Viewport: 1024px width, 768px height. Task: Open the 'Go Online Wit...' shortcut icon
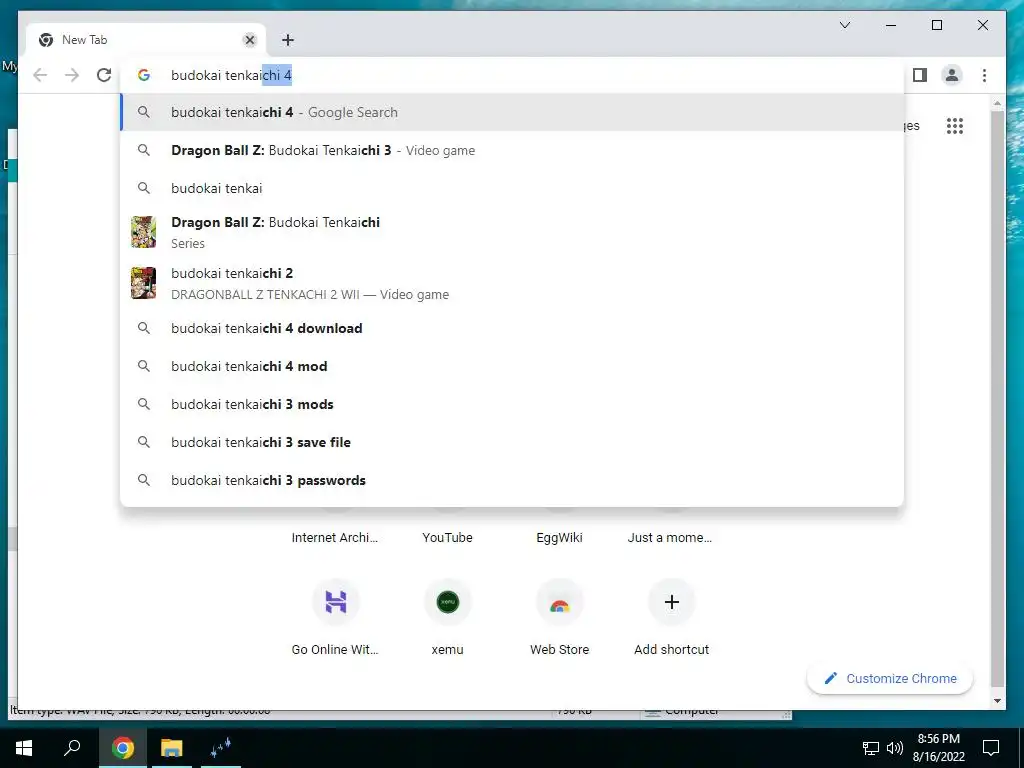coord(336,601)
